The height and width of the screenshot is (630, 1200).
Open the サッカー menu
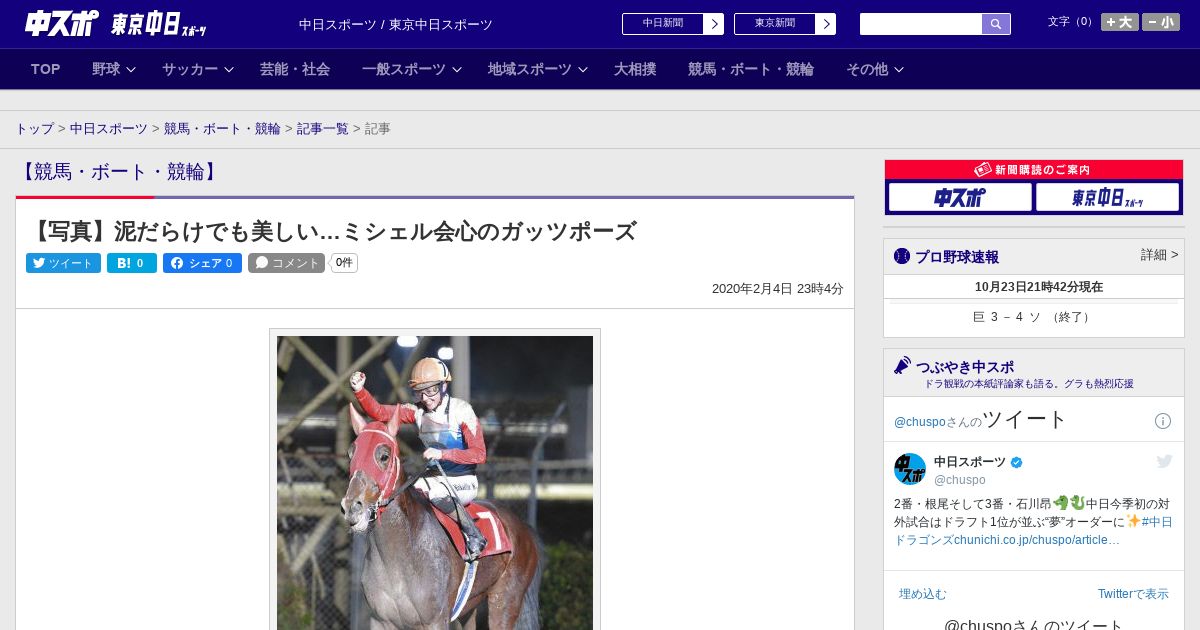190,69
